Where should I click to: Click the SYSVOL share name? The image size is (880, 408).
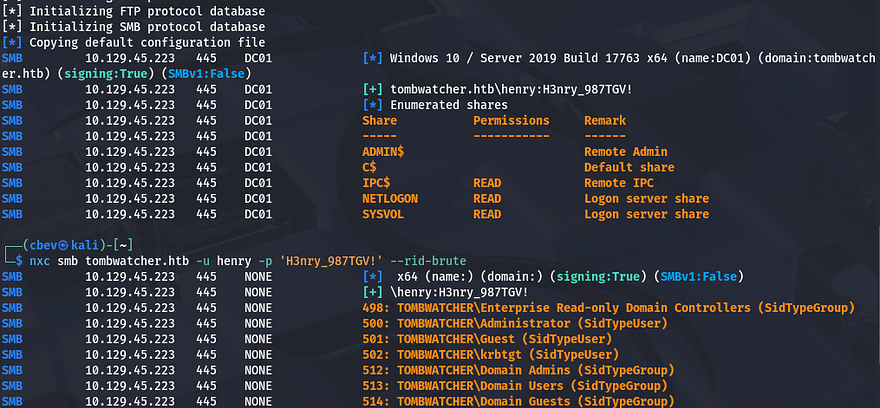pos(384,214)
